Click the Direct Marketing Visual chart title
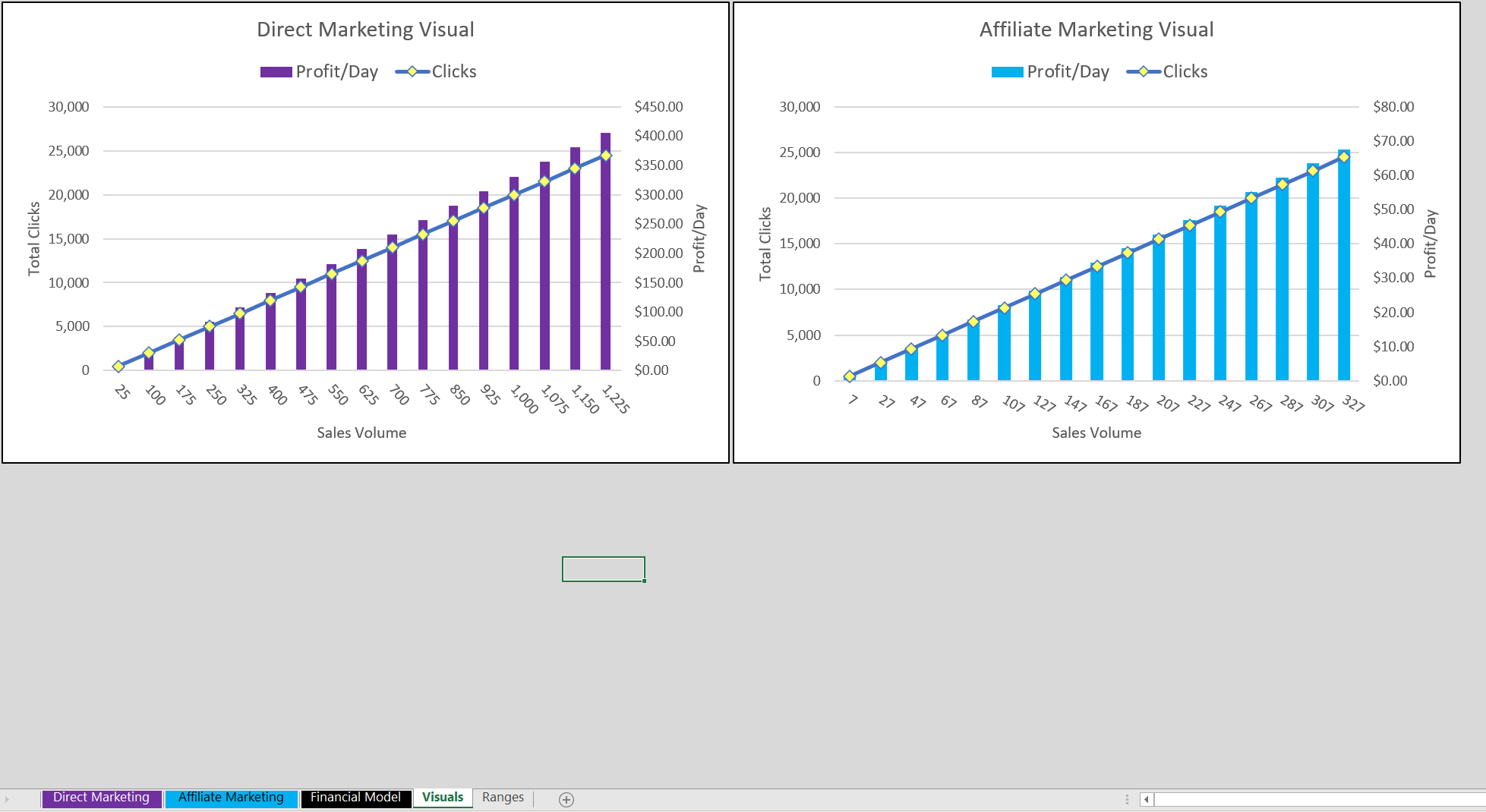 [365, 30]
